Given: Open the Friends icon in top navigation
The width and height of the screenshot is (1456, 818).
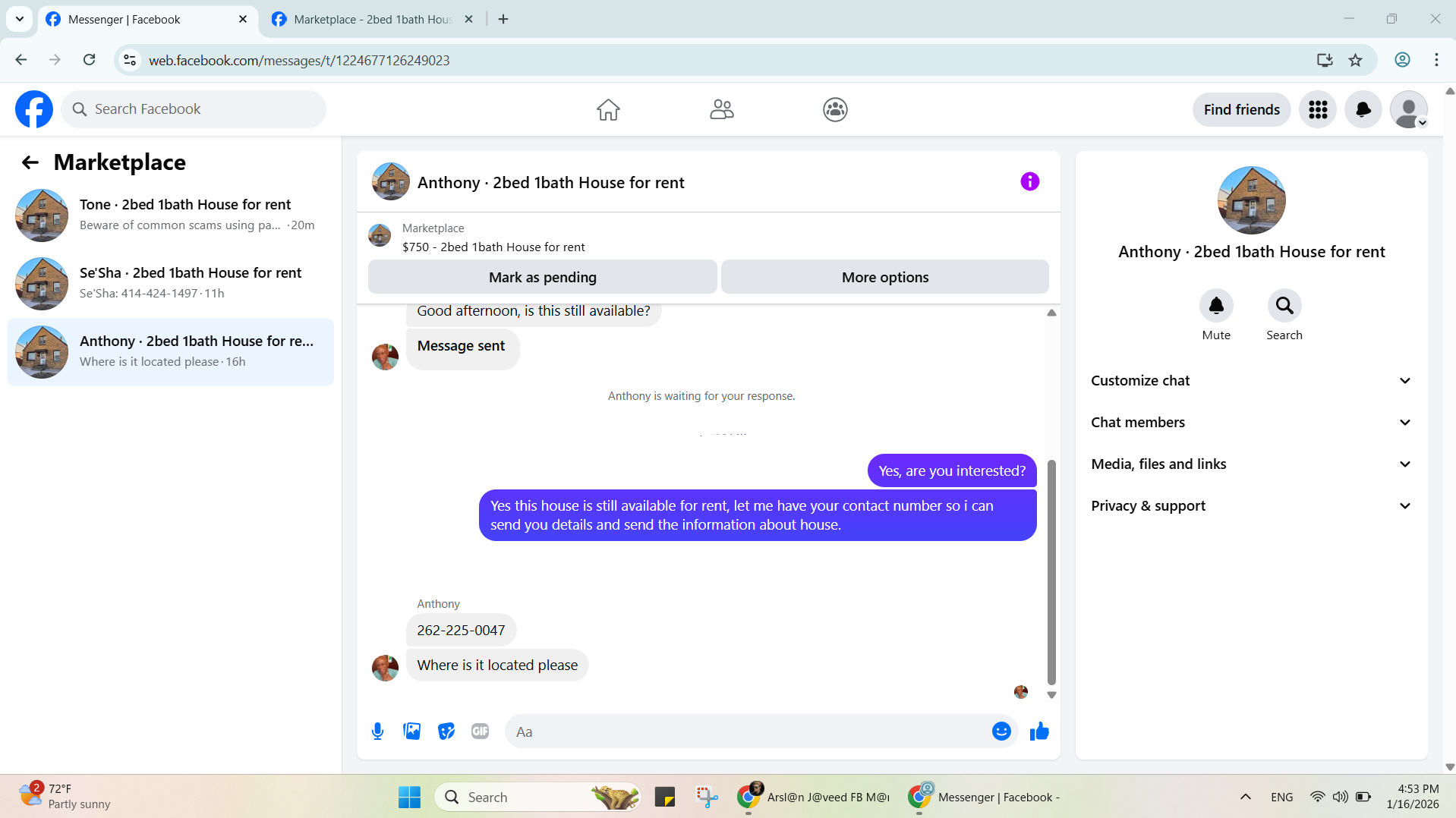Looking at the screenshot, I should click(x=722, y=110).
